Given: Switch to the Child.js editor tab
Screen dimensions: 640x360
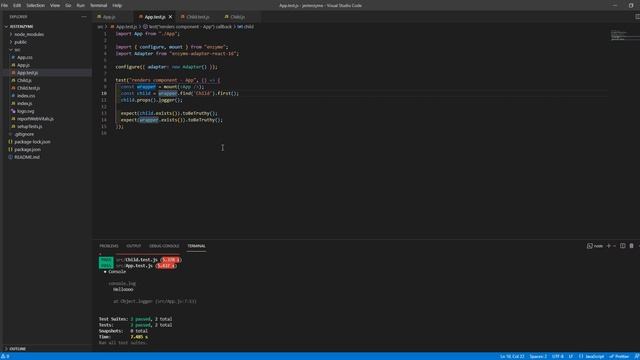Looking at the screenshot, I should (238, 17).
